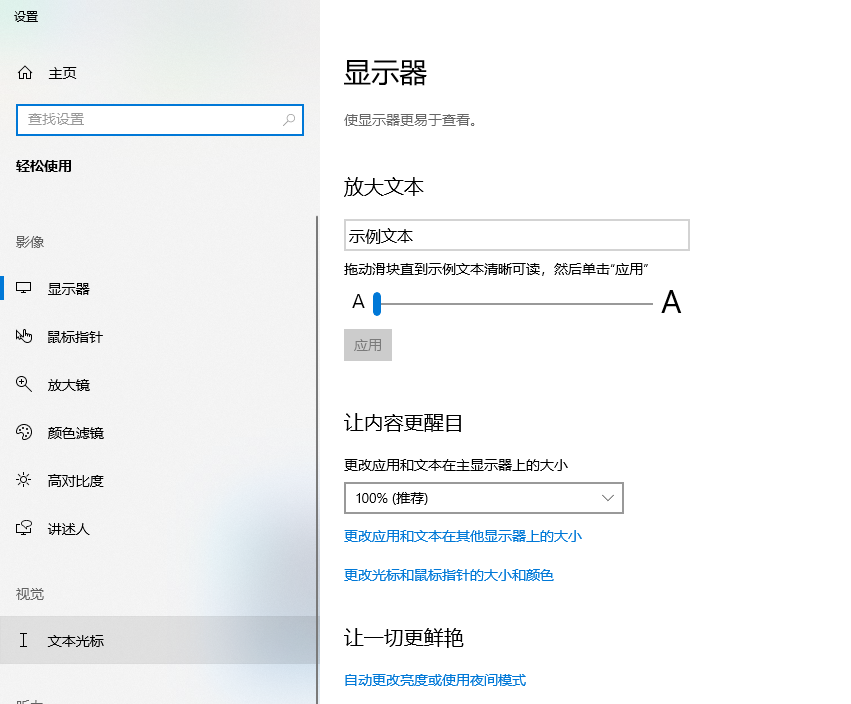This screenshot has height=704, width=851.
Task: Open link 更改光标和鼠标指针的大小和颜色
Action: point(449,575)
